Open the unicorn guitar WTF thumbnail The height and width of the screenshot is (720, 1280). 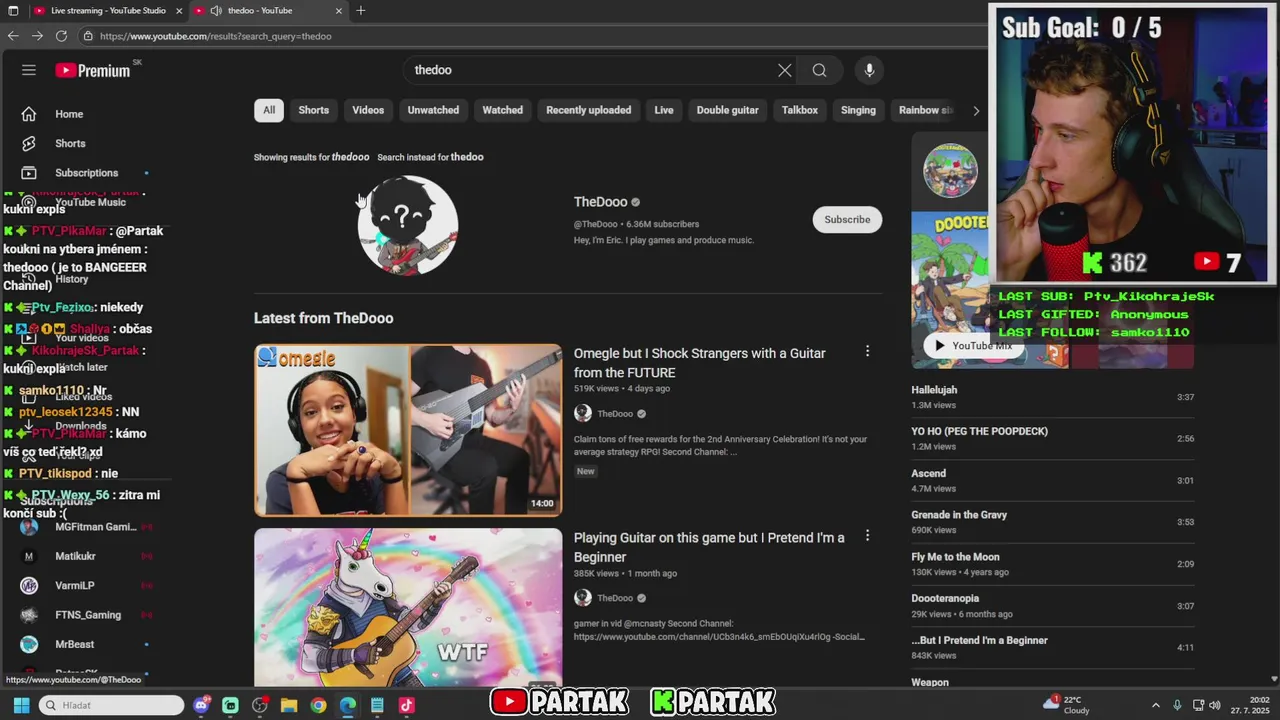408,607
